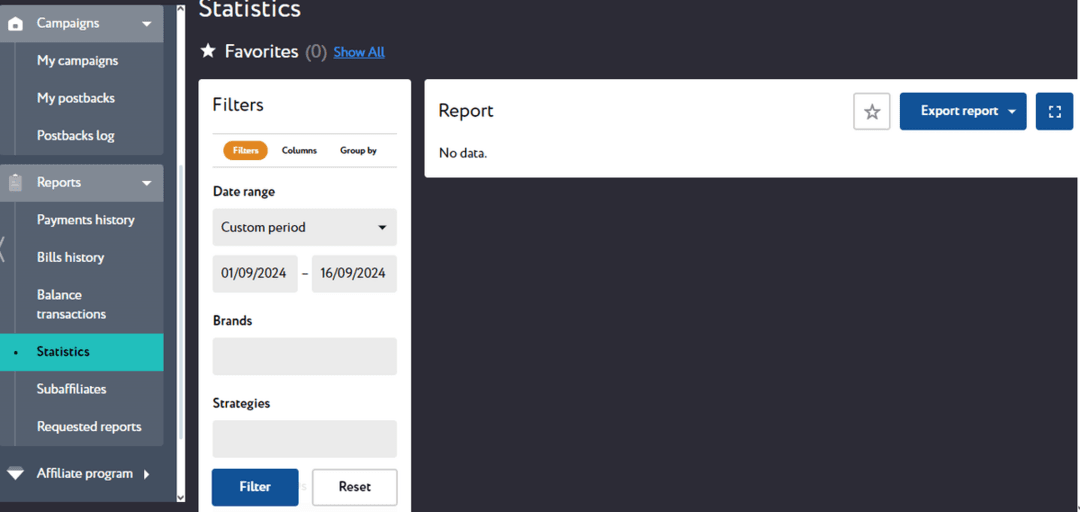Open the Export report dropdown
Viewport: 1080px width, 512px height.
point(962,112)
